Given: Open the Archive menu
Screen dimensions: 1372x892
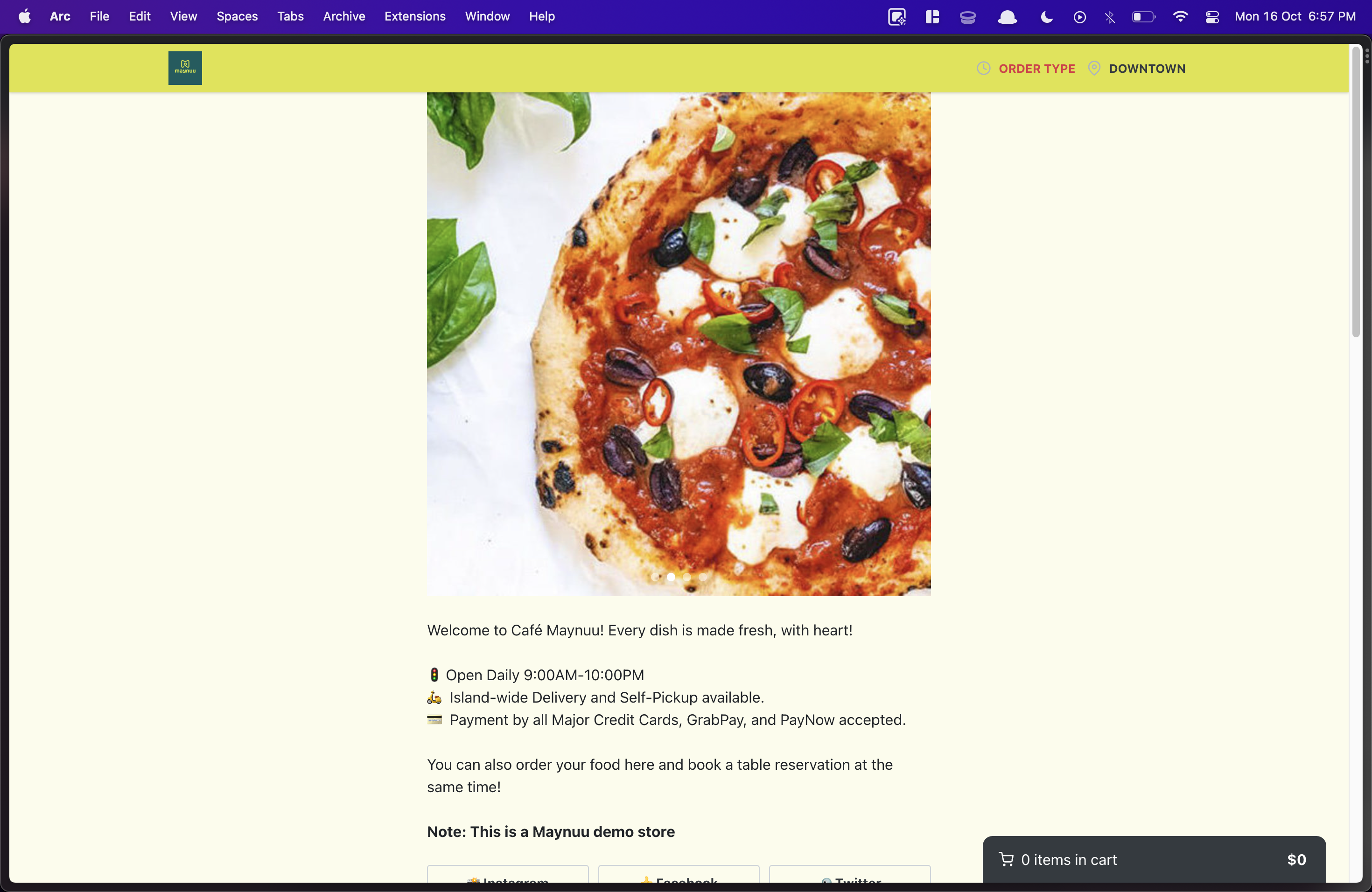Looking at the screenshot, I should click(343, 16).
